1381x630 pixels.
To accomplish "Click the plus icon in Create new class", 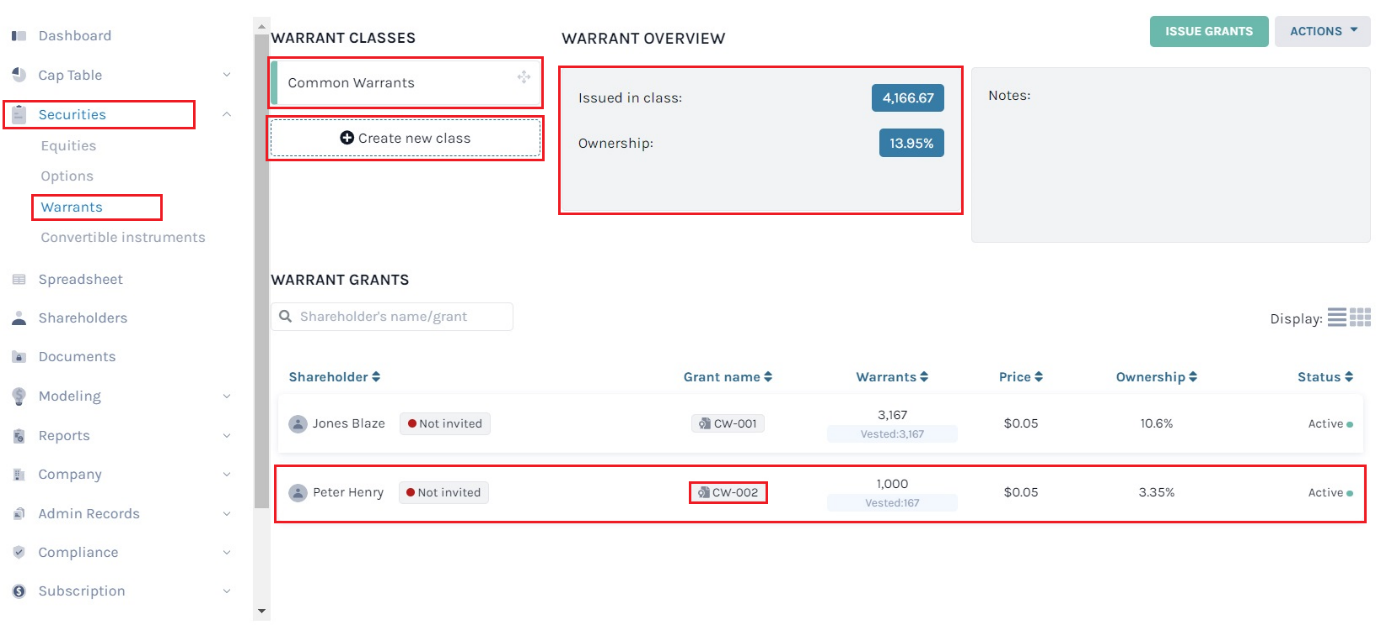I will (347, 138).
